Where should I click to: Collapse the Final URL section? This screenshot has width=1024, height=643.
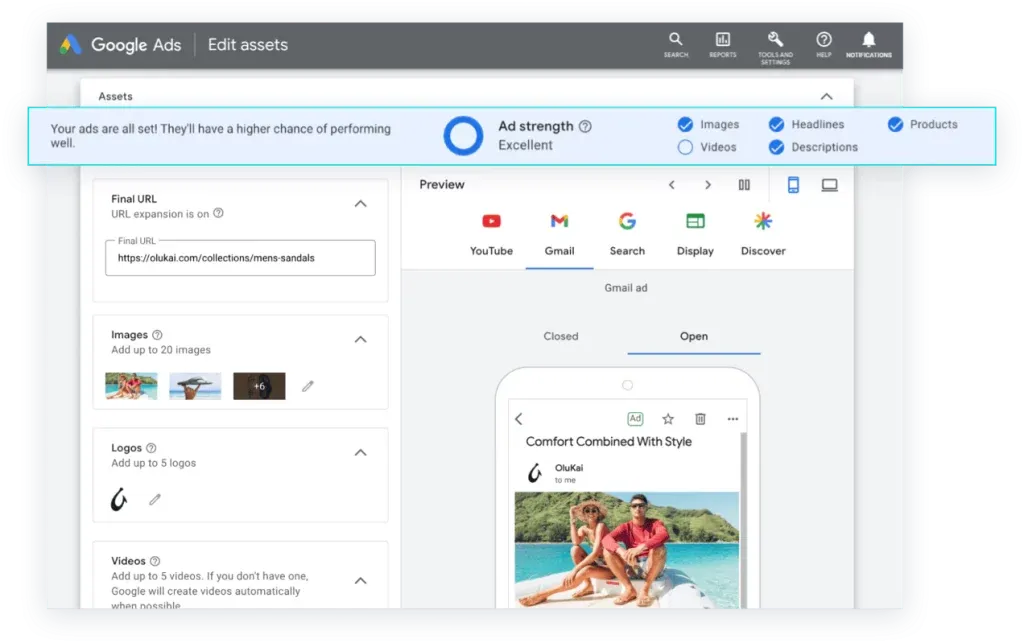(360, 204)
